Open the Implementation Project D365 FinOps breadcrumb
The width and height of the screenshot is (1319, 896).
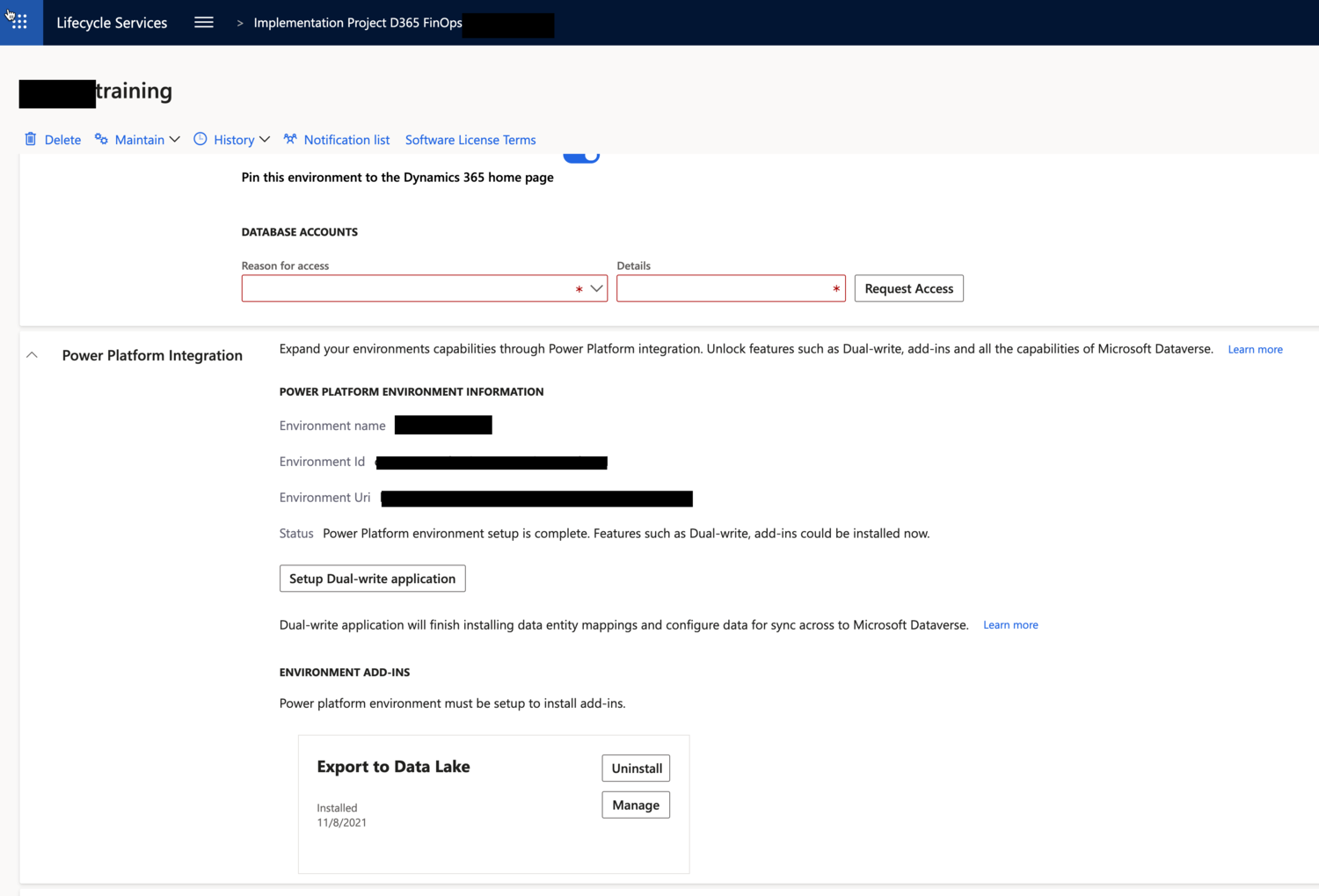tap(356, 22)
